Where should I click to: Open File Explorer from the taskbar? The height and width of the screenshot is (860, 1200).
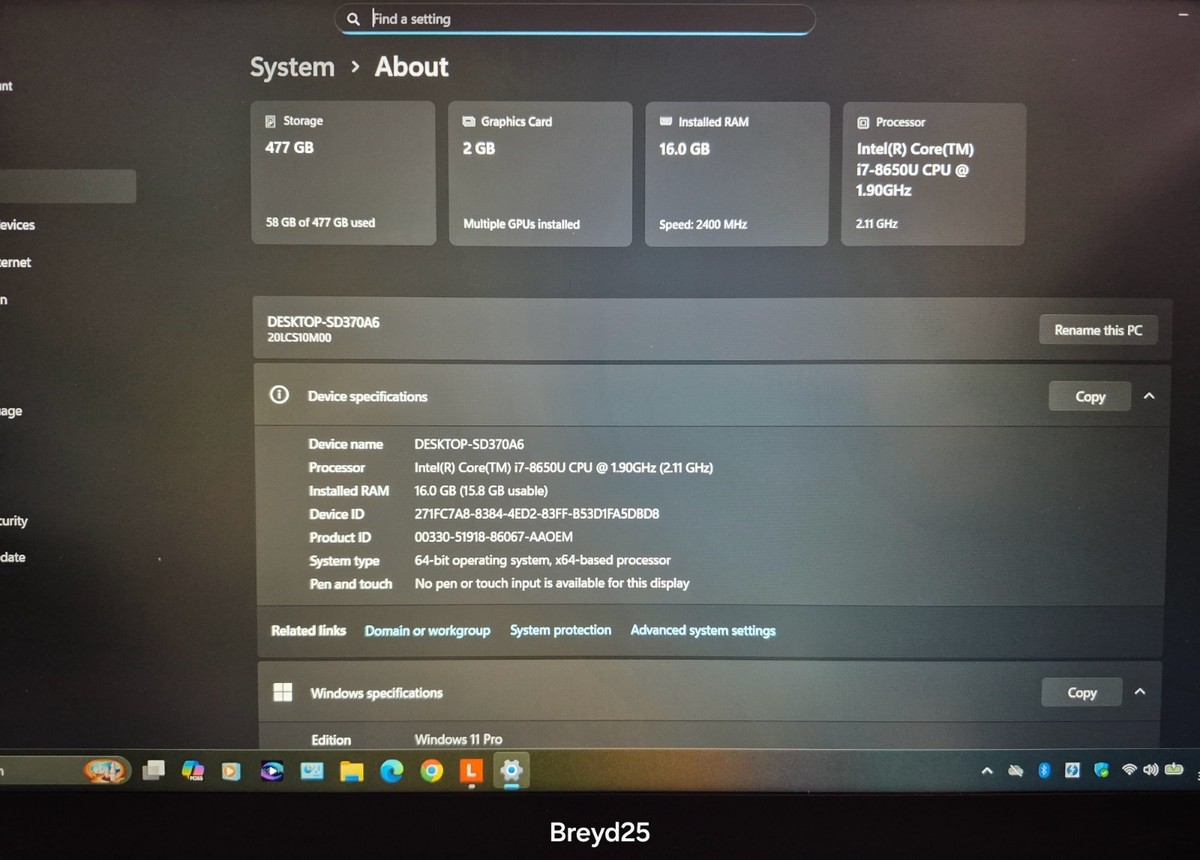click(x=351, y=771)
